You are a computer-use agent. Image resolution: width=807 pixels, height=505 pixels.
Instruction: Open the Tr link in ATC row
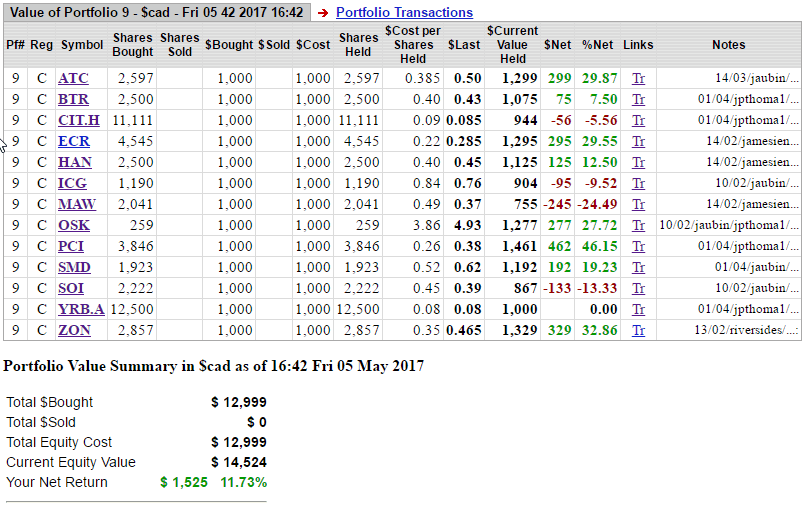tap(638, 78)
